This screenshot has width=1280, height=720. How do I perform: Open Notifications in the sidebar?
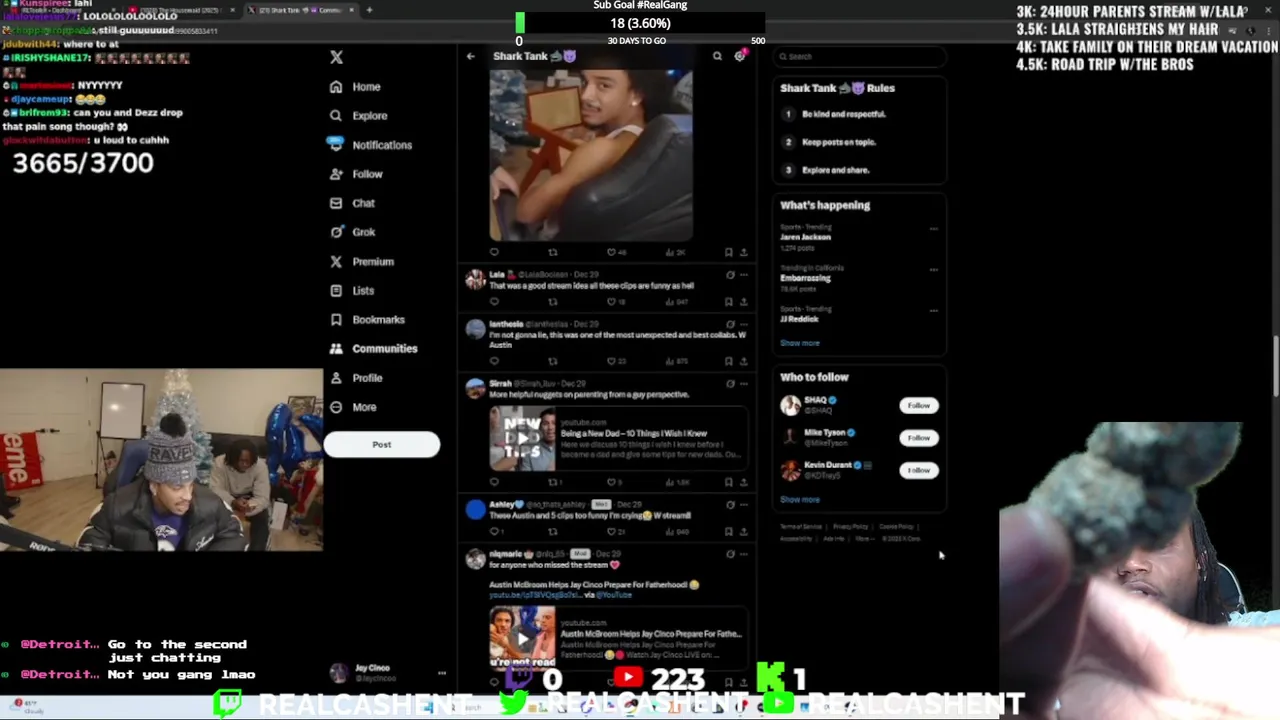point(370,145)
